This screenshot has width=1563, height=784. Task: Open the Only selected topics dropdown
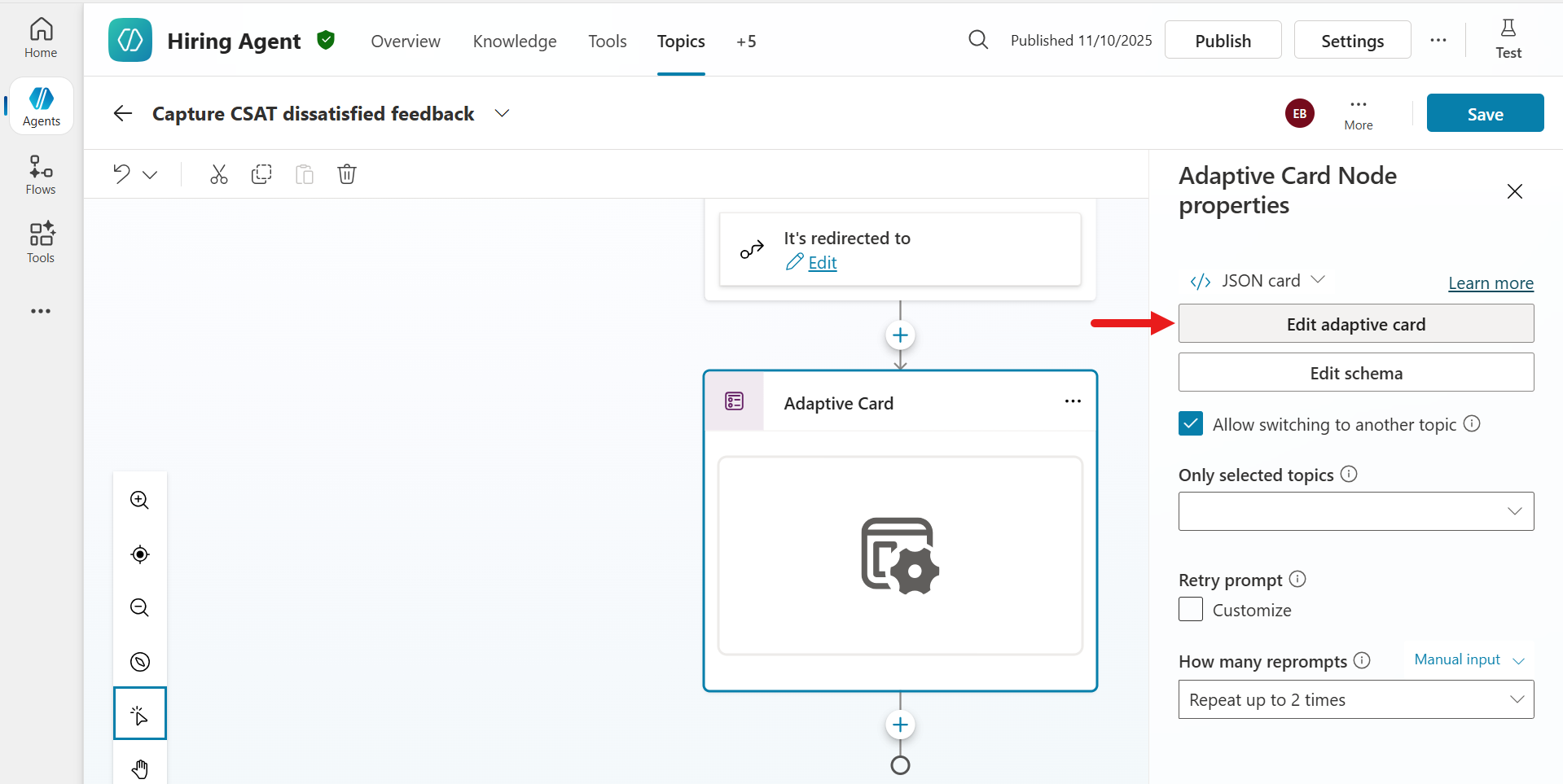1356,511
